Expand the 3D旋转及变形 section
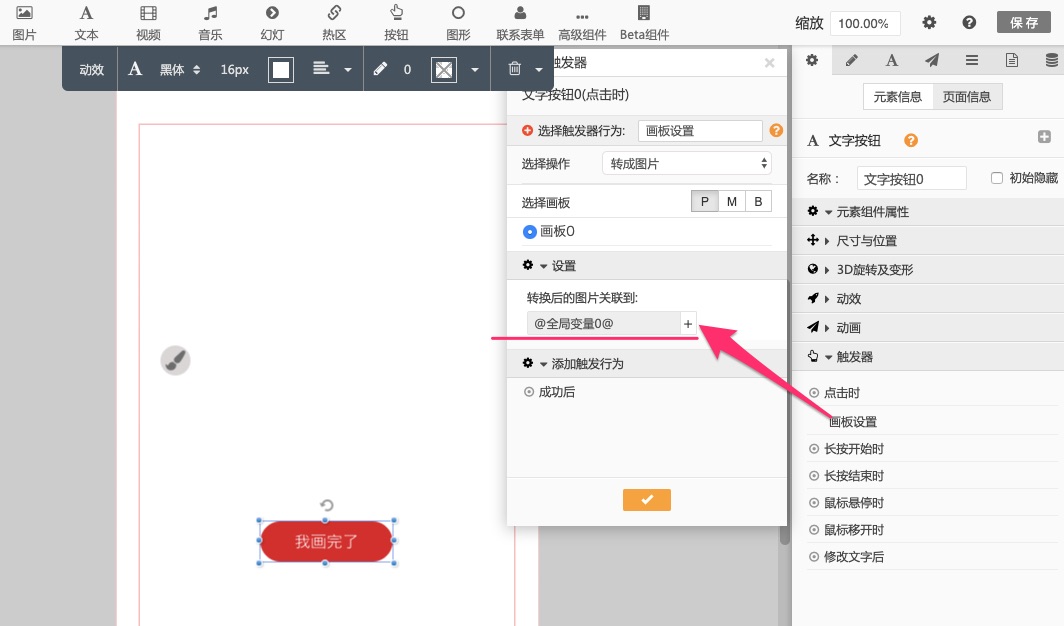Viewport: 1064px width, 626px height. pos(874,270)
